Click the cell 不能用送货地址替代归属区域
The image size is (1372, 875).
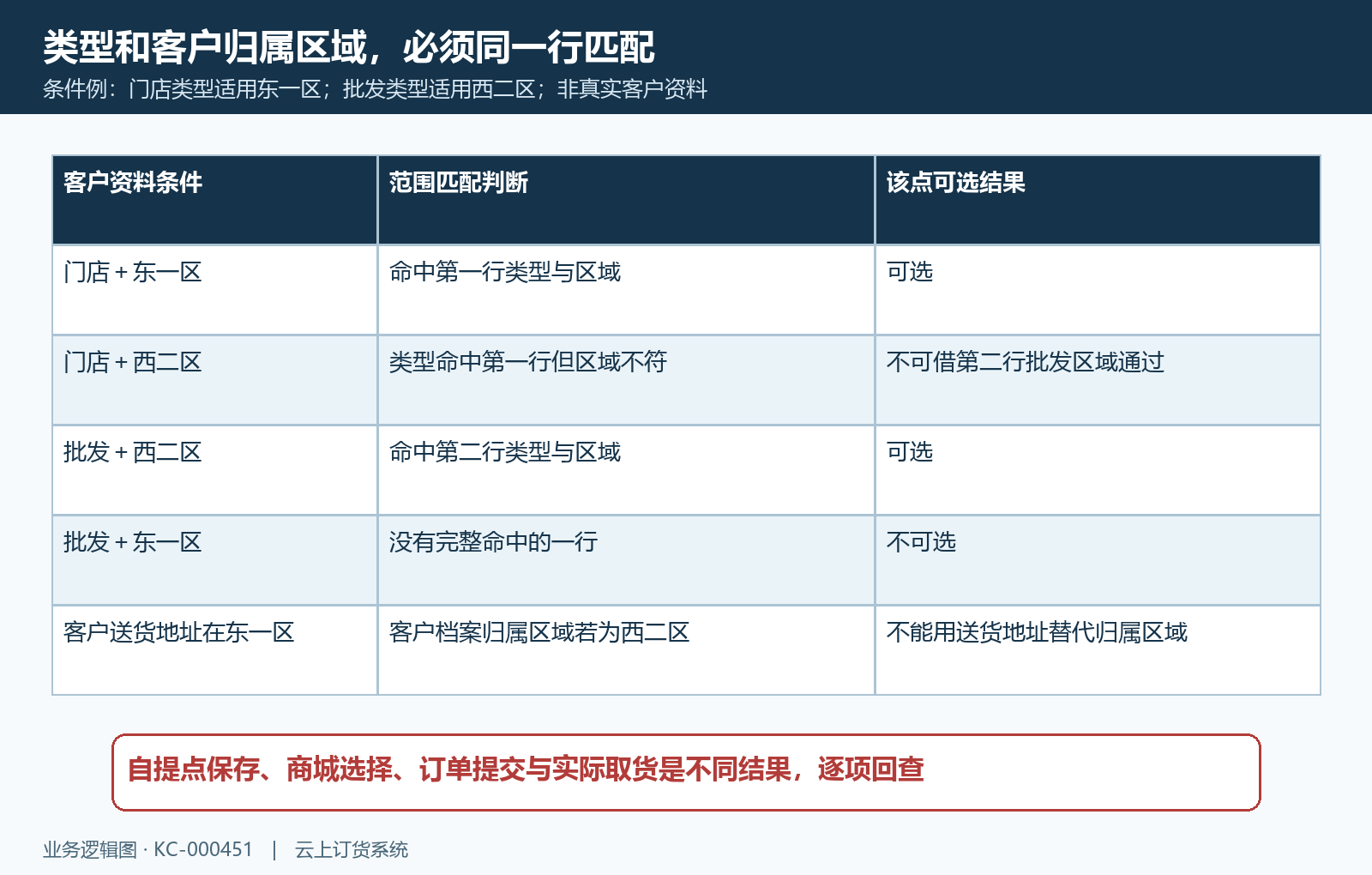(1098, 650)
